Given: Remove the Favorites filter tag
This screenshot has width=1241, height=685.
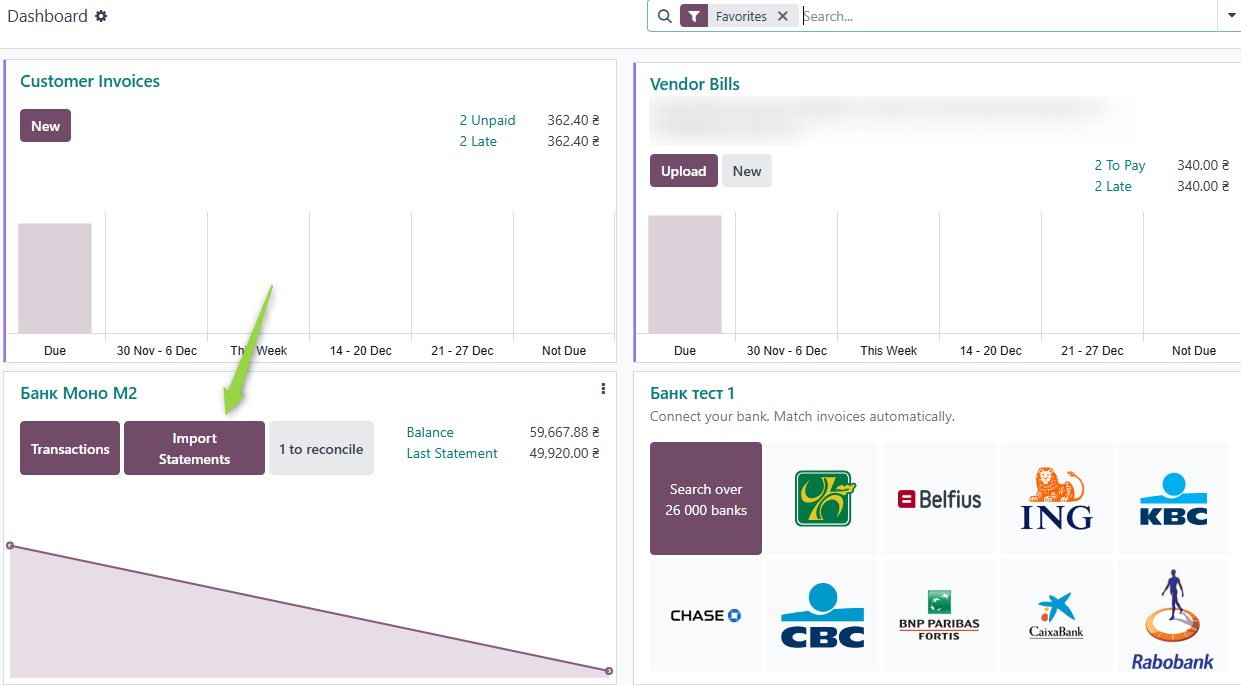Looking at the screenshot, I should coord(783,16).
